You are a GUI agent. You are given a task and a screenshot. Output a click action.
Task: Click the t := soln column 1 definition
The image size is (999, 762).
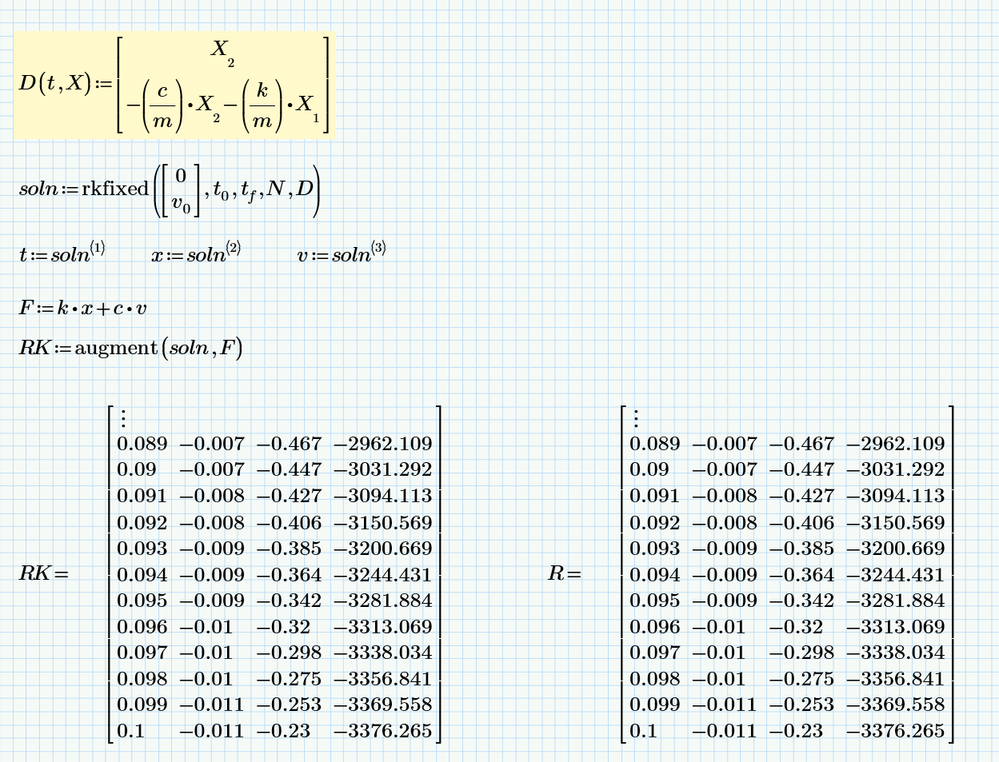click(62, 253)
